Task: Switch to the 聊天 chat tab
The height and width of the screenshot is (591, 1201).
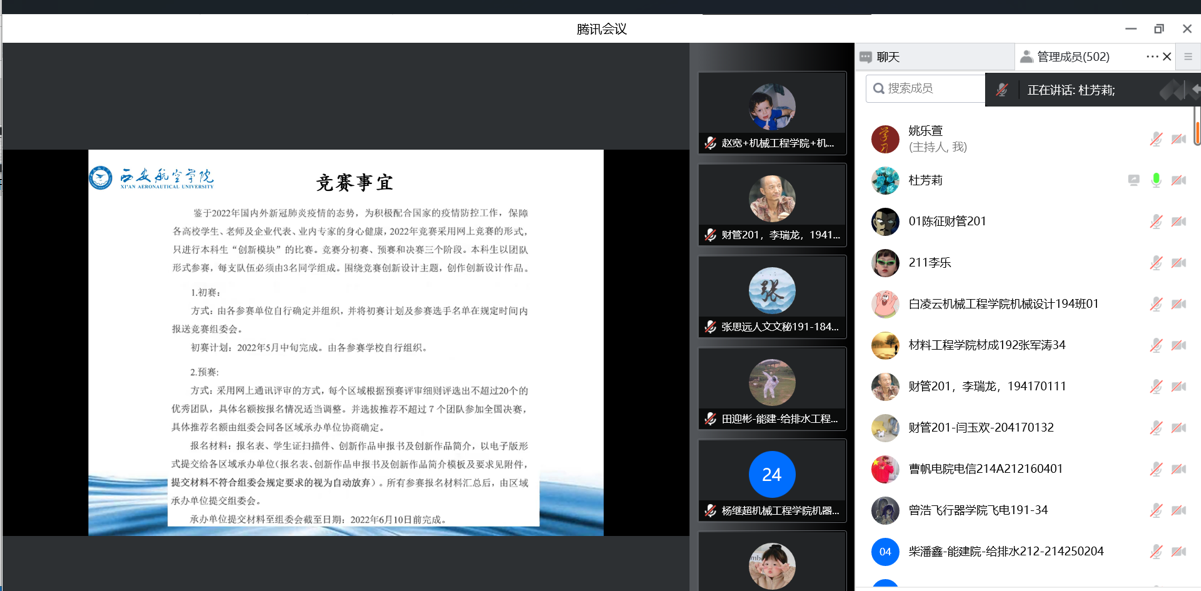Action: click(888, 57)
